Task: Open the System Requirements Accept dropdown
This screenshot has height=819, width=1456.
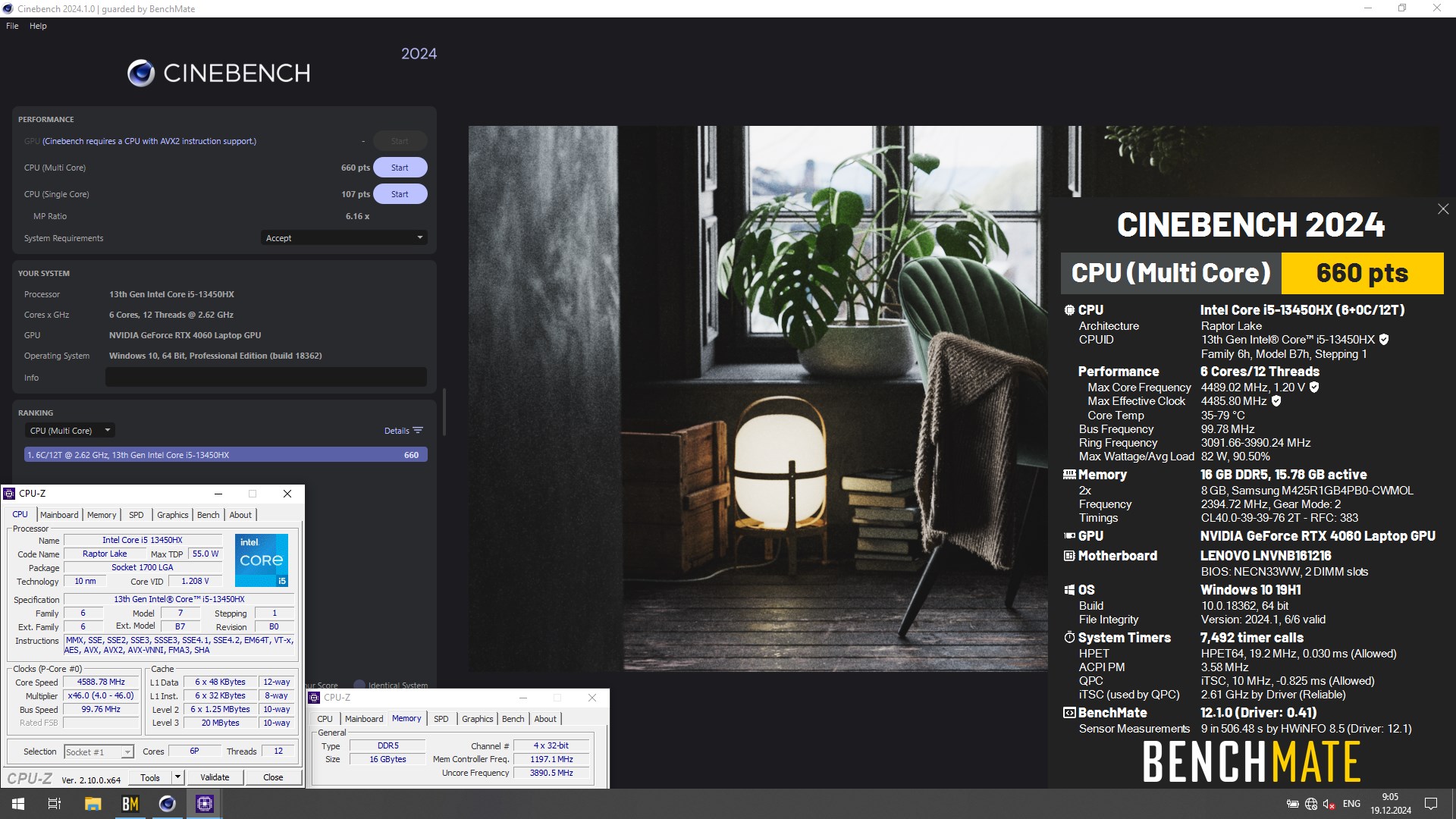Action: [x=344, y=238]
